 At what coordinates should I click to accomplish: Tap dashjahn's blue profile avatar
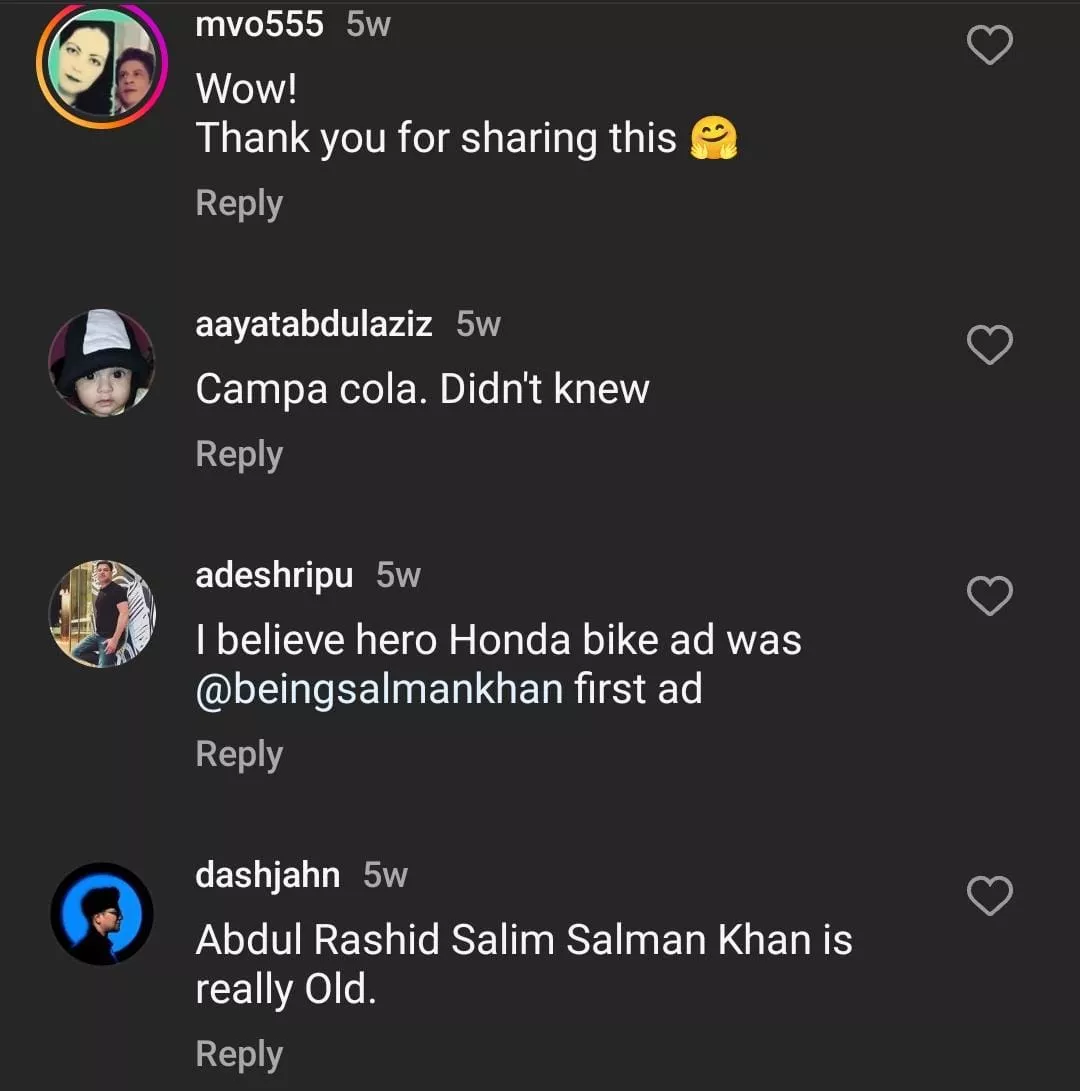pyautogui.click(x=102, y=913)
